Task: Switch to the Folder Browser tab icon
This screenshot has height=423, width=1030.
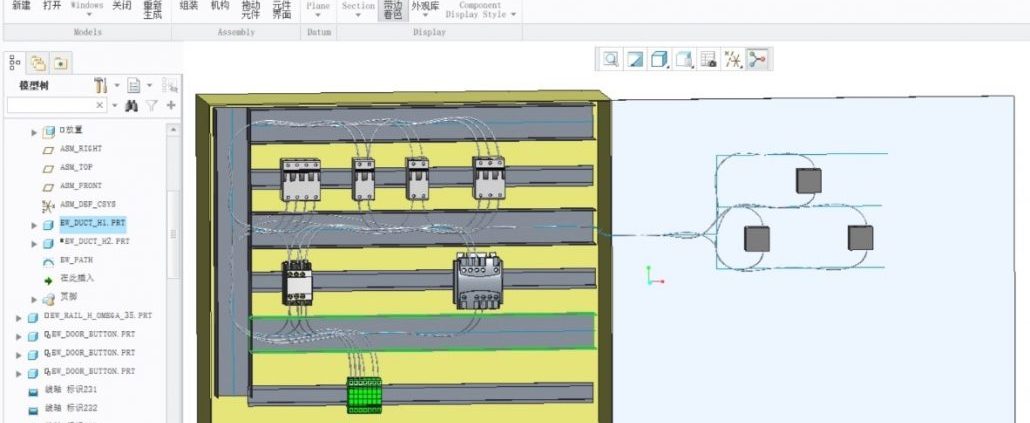Action: [38, 62]
